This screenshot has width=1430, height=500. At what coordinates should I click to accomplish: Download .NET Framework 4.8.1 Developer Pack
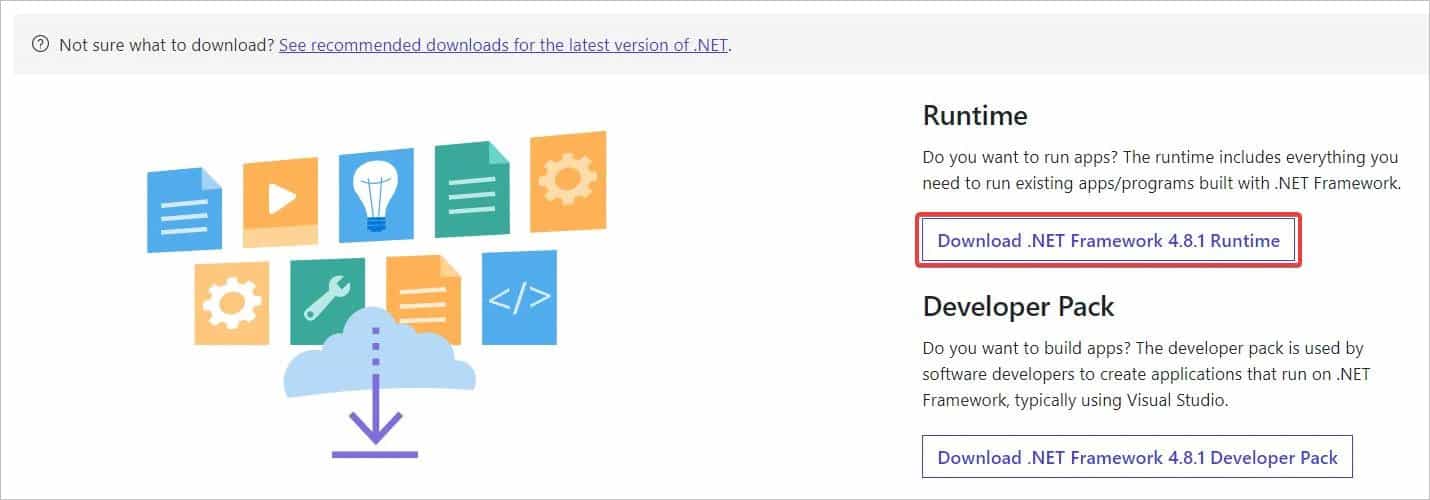(x=1137, y=457)
